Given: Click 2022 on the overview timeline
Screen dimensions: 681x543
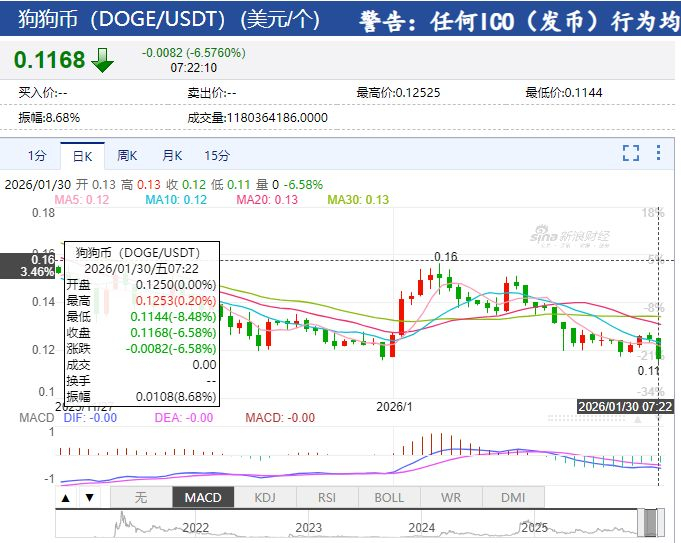Looking at the screenshot, I should [x=195, y=528].
